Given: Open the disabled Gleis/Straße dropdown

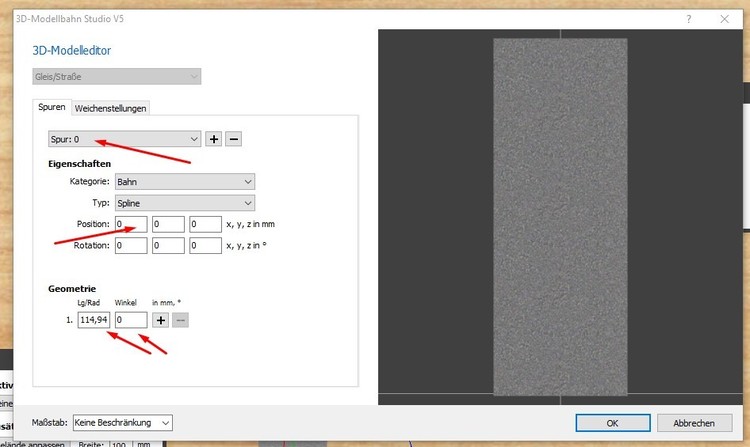Looking at the screenshot, I should [117, 76].
